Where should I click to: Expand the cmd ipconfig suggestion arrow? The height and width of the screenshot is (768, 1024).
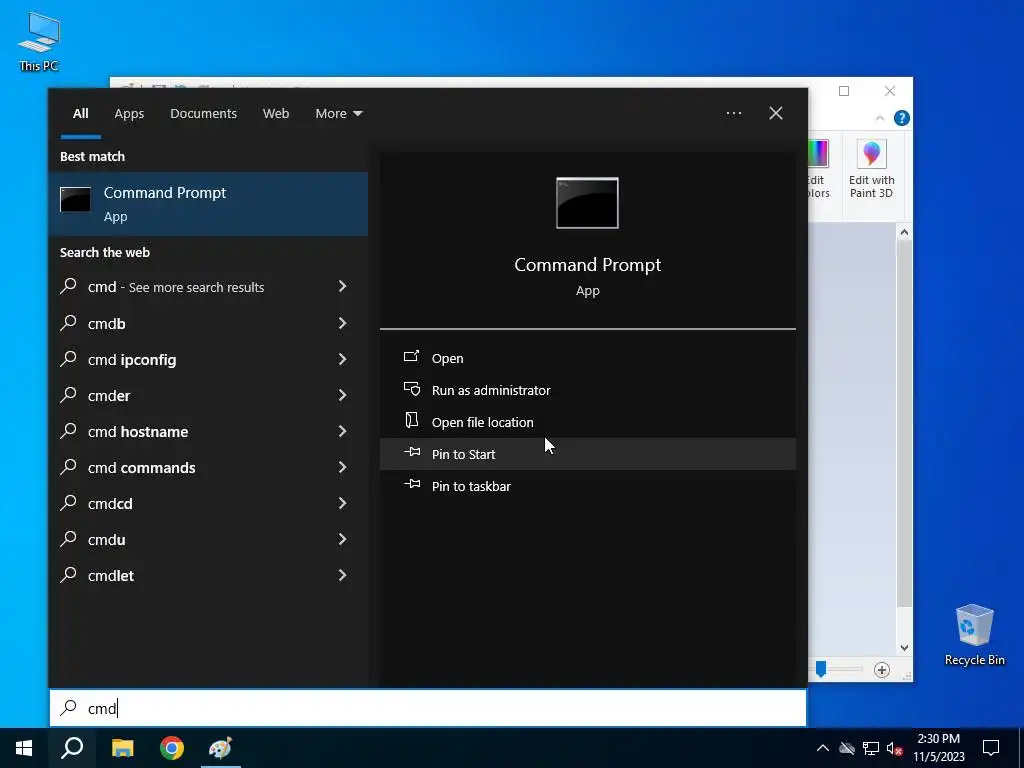pyautogui.click(x=342, y=359)
